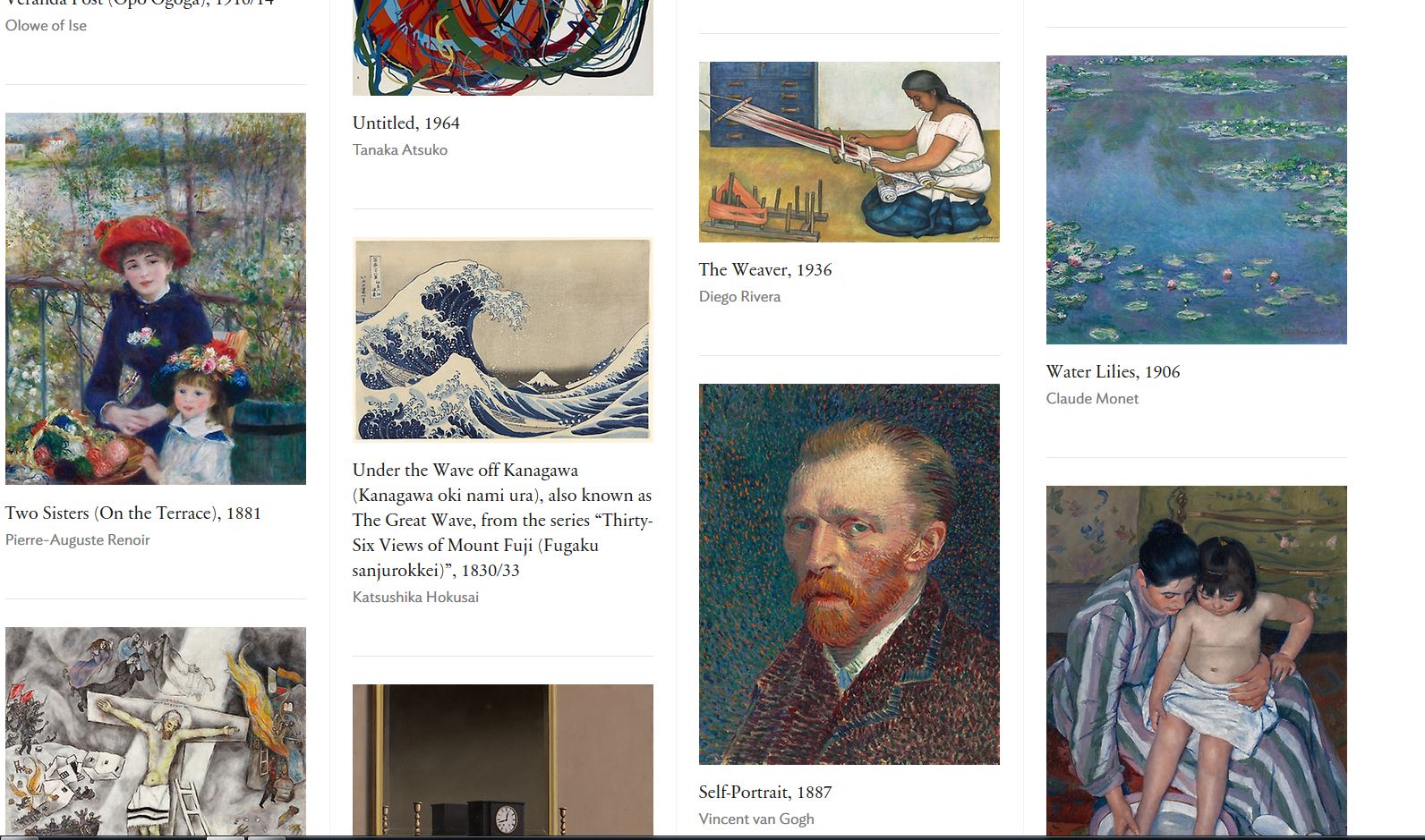Open the Two Sisters painting thumbnail
This screenshot has width=1425, height=840.
pyautogui.click(x=156, y=299)
